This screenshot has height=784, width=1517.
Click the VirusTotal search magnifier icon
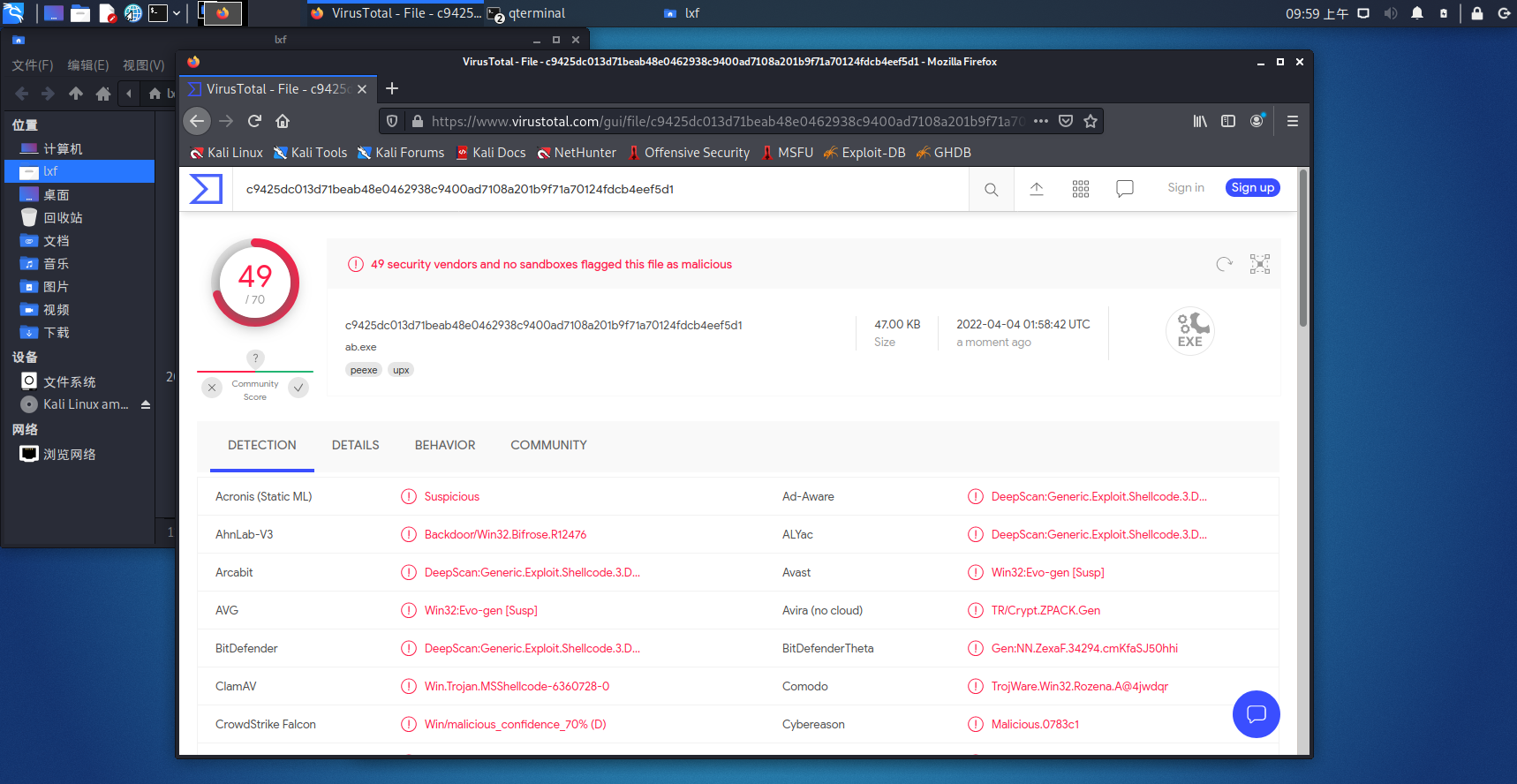tap(992, 189)
